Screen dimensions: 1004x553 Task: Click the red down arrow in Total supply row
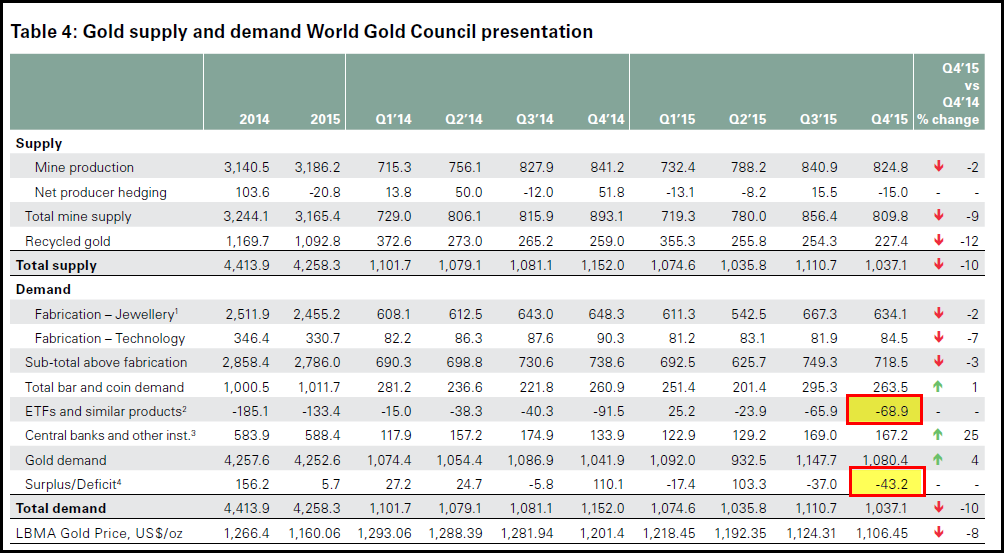click(938, 265)
